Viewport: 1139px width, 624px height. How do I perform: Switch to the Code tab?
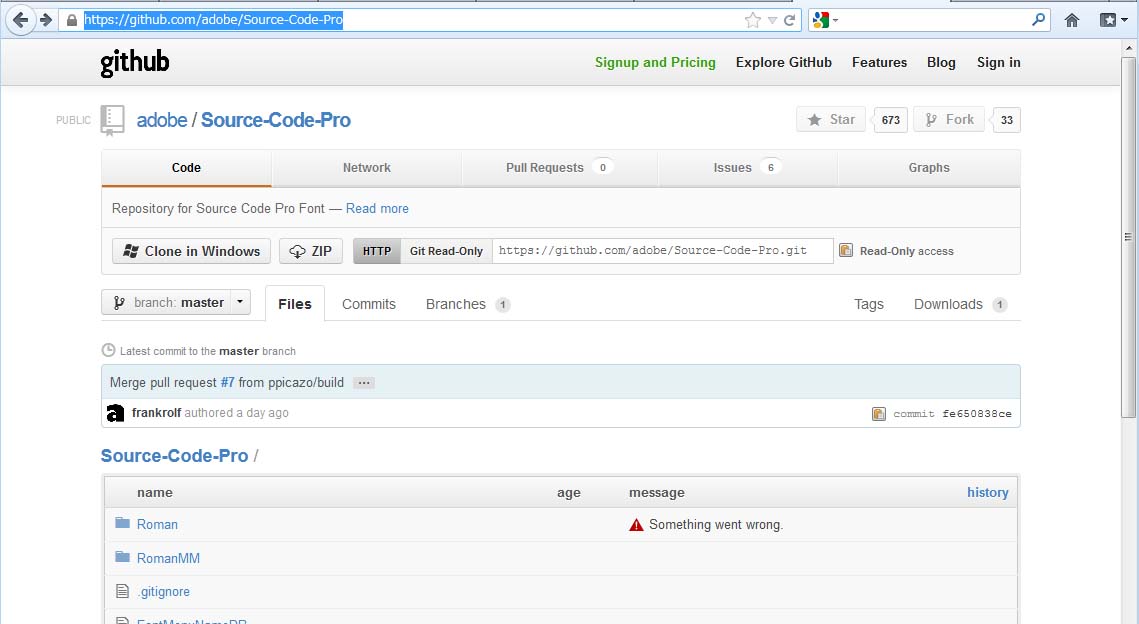[186, 168]
